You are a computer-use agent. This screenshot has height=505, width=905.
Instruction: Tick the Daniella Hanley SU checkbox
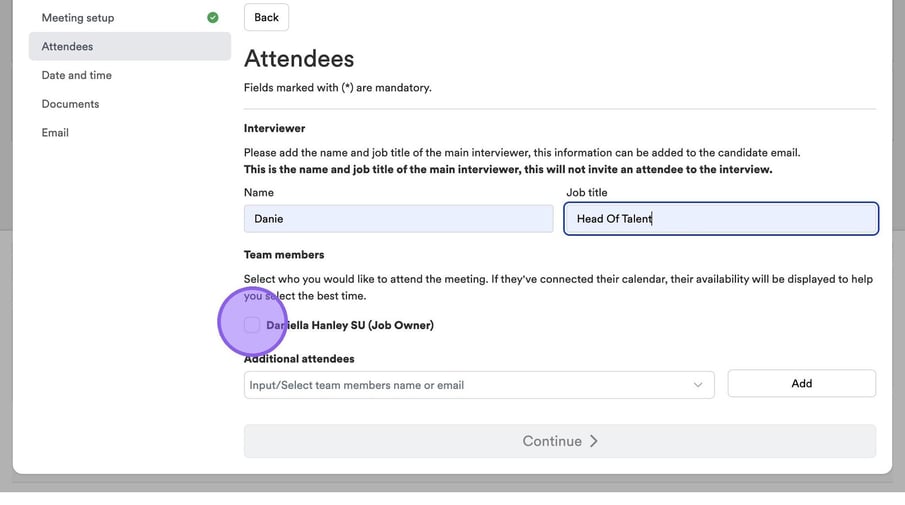pyautogui.click(x=252, y=325)
